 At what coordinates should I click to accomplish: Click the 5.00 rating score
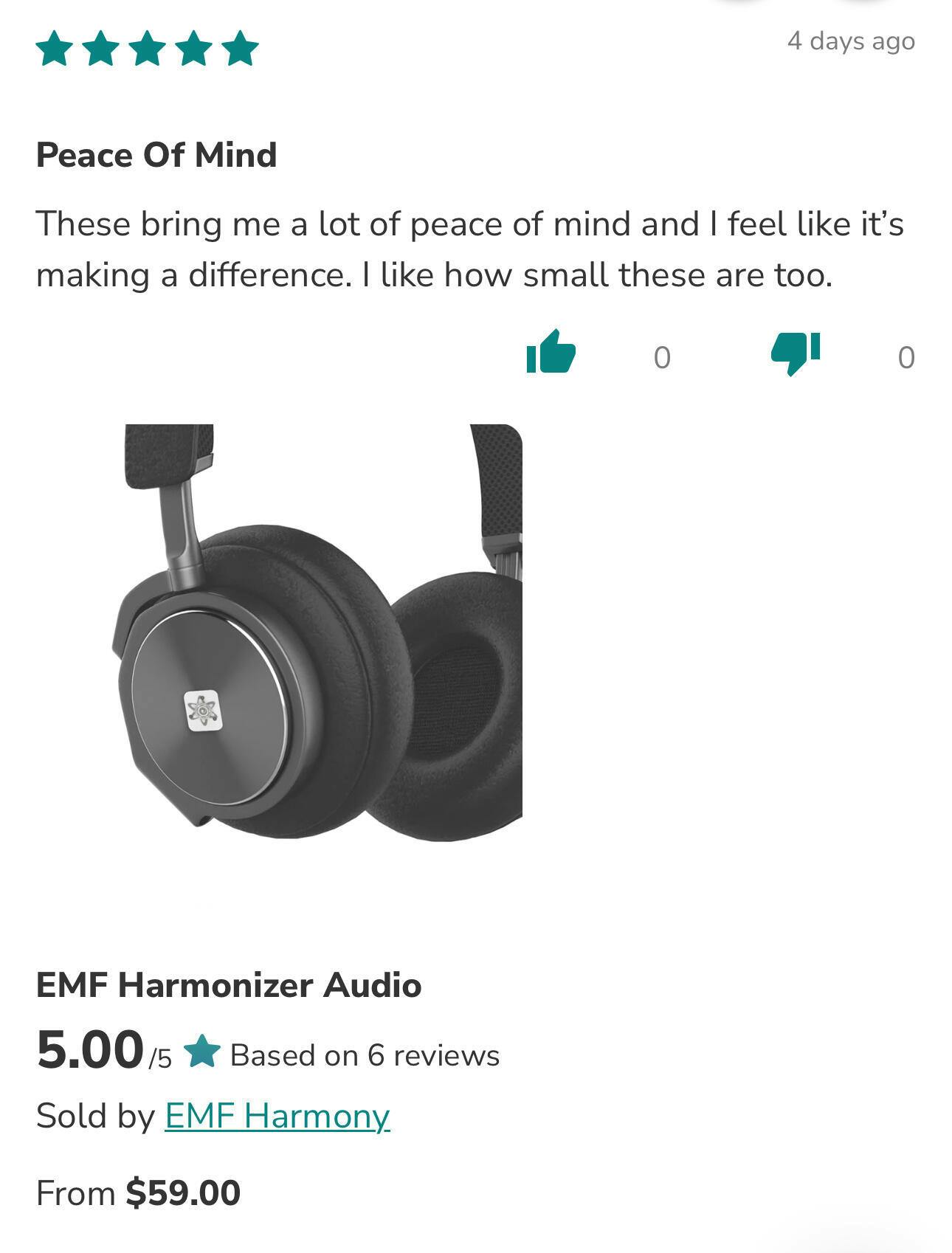(x=89, y=1049)
